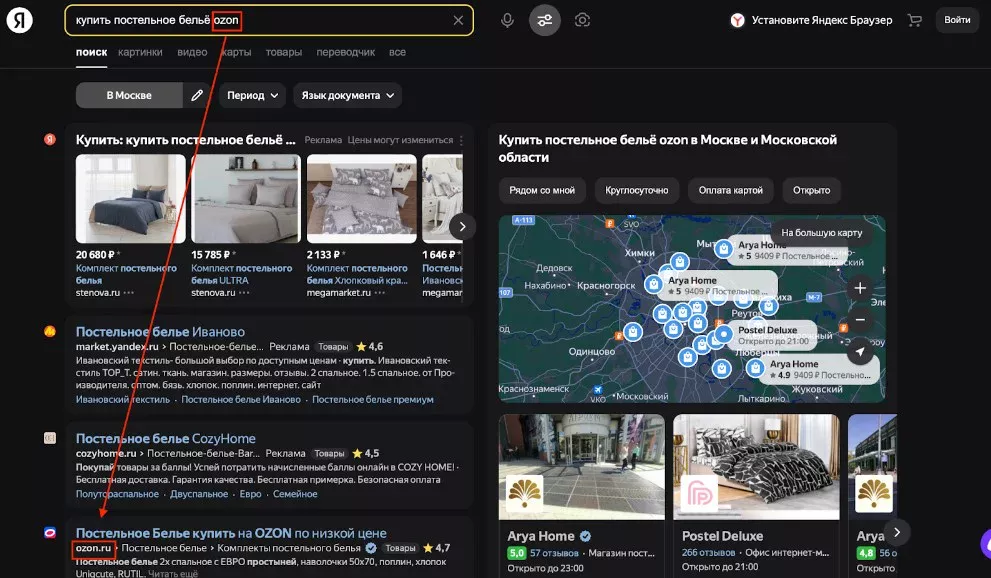
Task: Open the Postel Deluxe card title
Action: click(x=722, y=536)
